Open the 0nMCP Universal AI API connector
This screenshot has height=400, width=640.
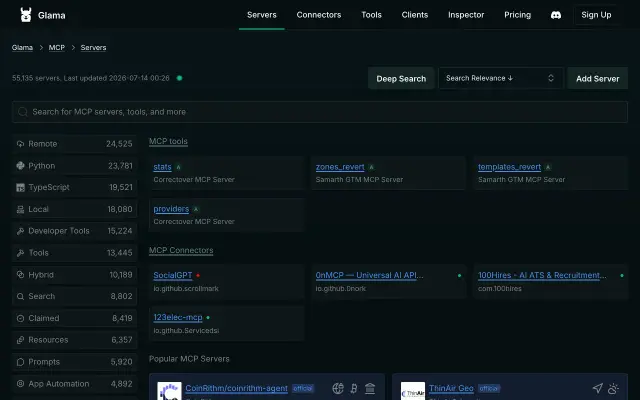(x=369, y=276)
